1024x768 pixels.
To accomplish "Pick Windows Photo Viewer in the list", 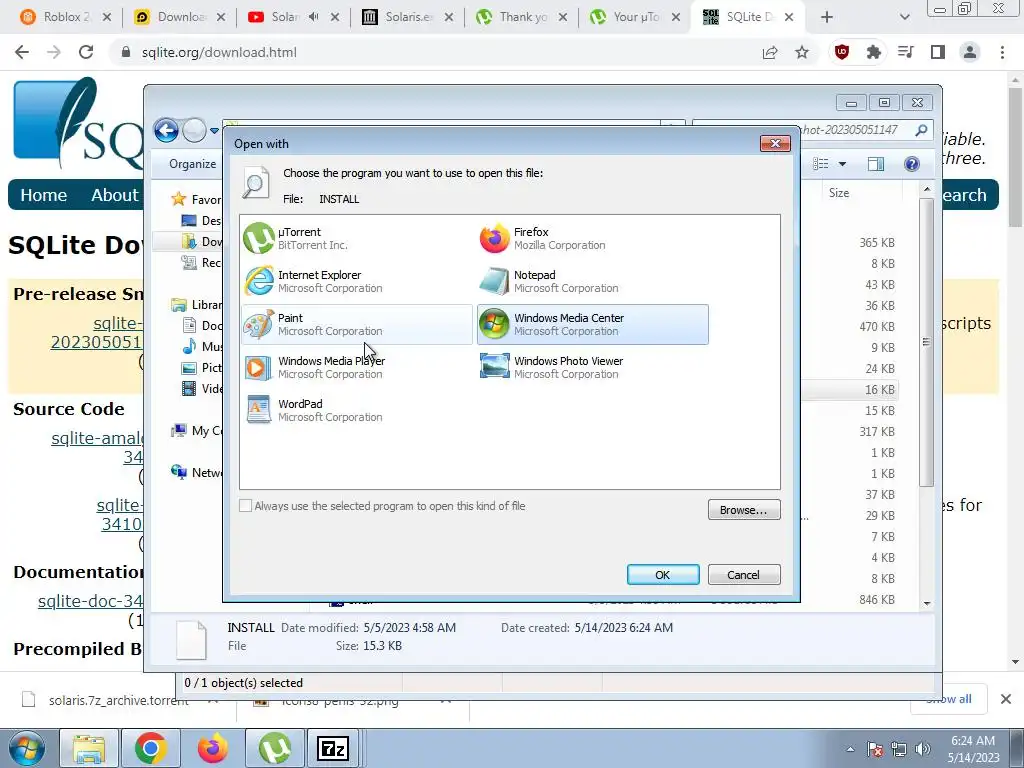I will click(x=592, y=368).
